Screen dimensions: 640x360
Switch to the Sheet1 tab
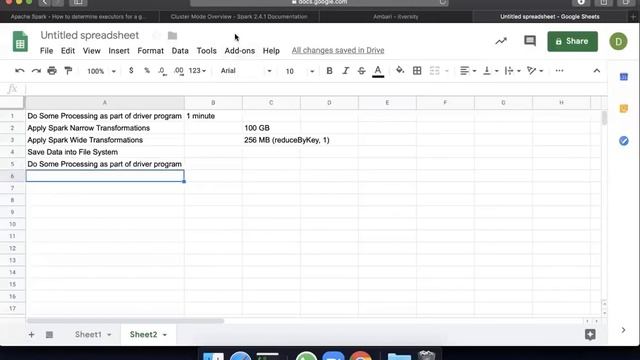[x=88, y=334]
